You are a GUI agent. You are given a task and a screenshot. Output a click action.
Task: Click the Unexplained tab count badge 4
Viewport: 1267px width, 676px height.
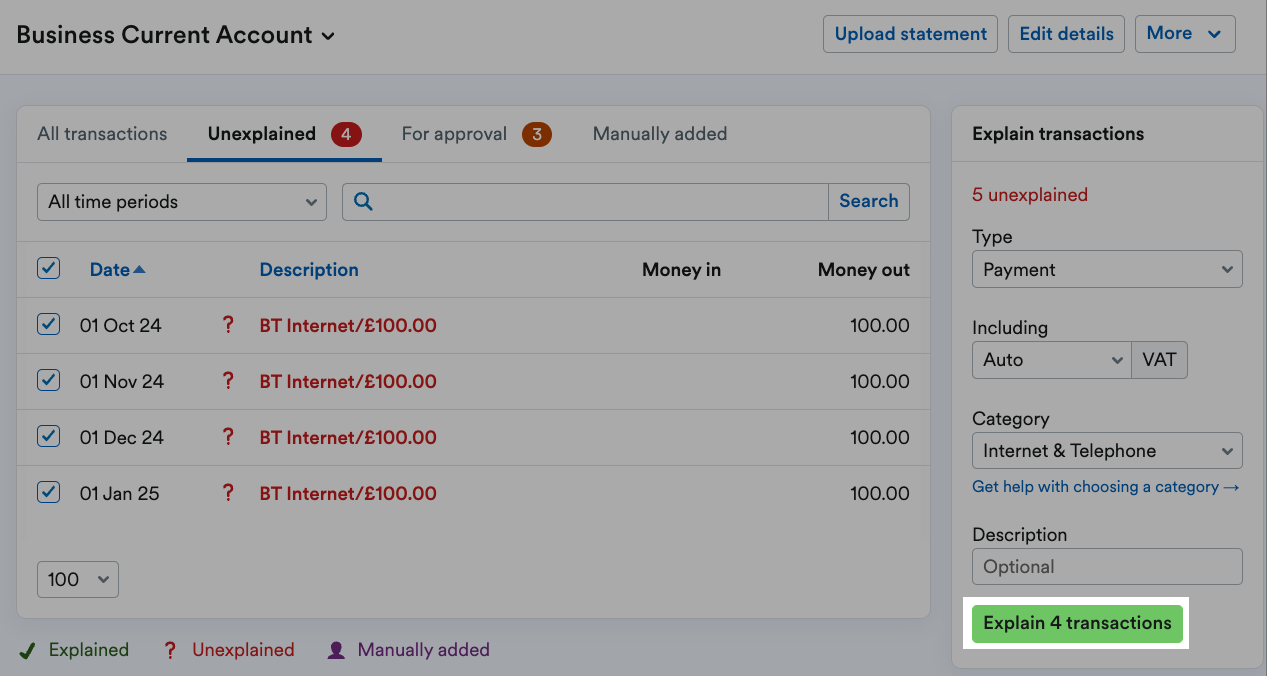click(346, 134)
